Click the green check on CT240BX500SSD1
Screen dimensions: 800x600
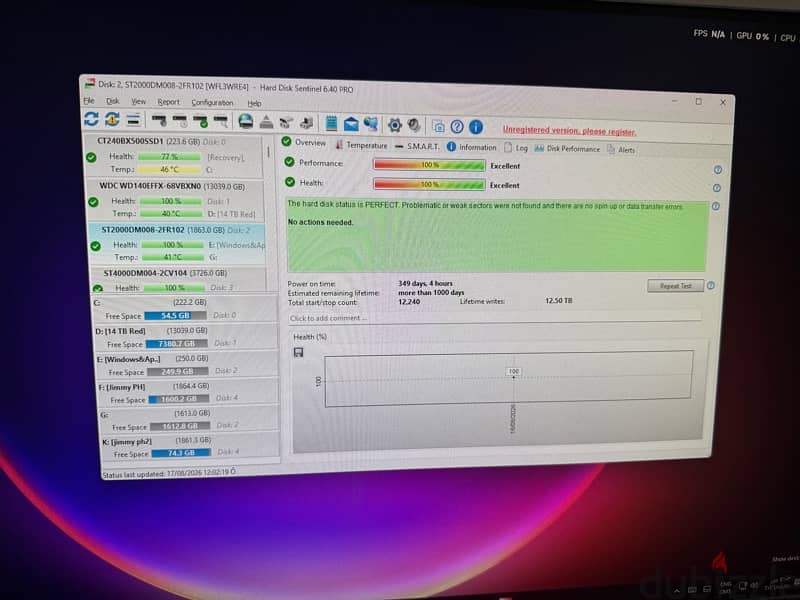coord(91,158)
